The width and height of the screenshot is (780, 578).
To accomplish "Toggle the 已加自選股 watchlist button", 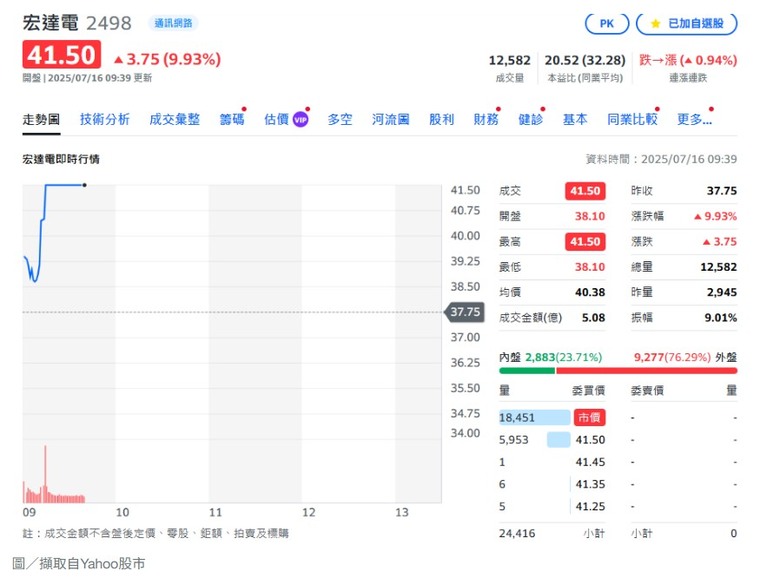I will point(686,23).
